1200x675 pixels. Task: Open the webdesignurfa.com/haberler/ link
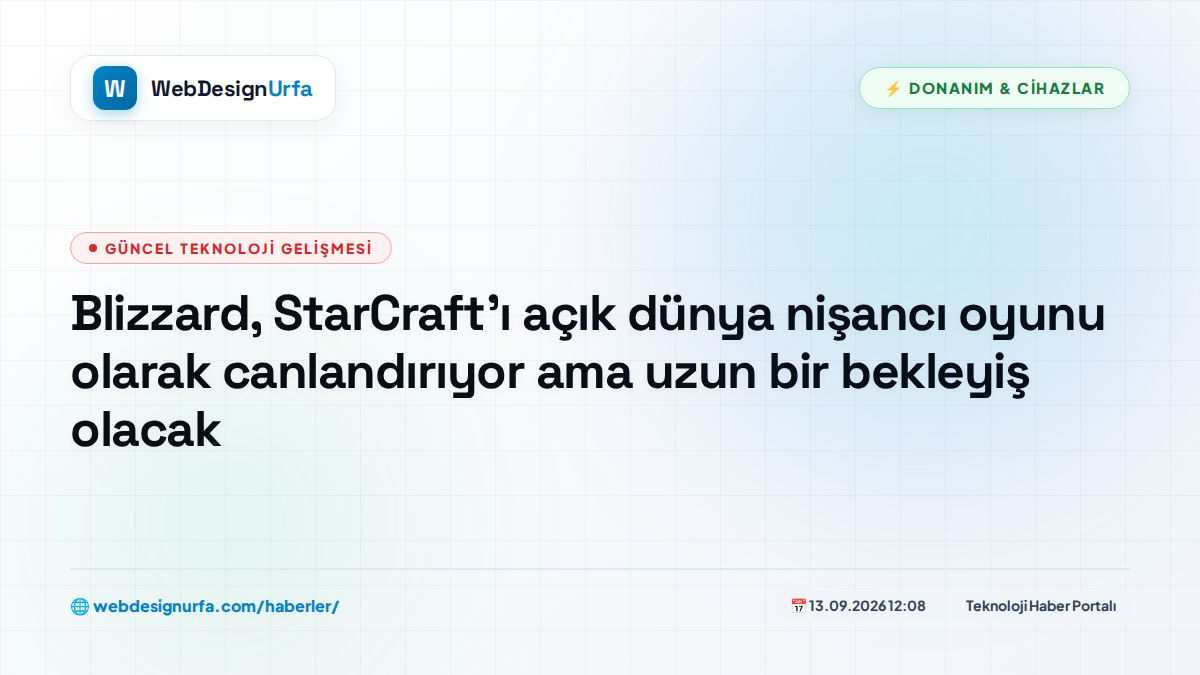[x=216, y=606]
